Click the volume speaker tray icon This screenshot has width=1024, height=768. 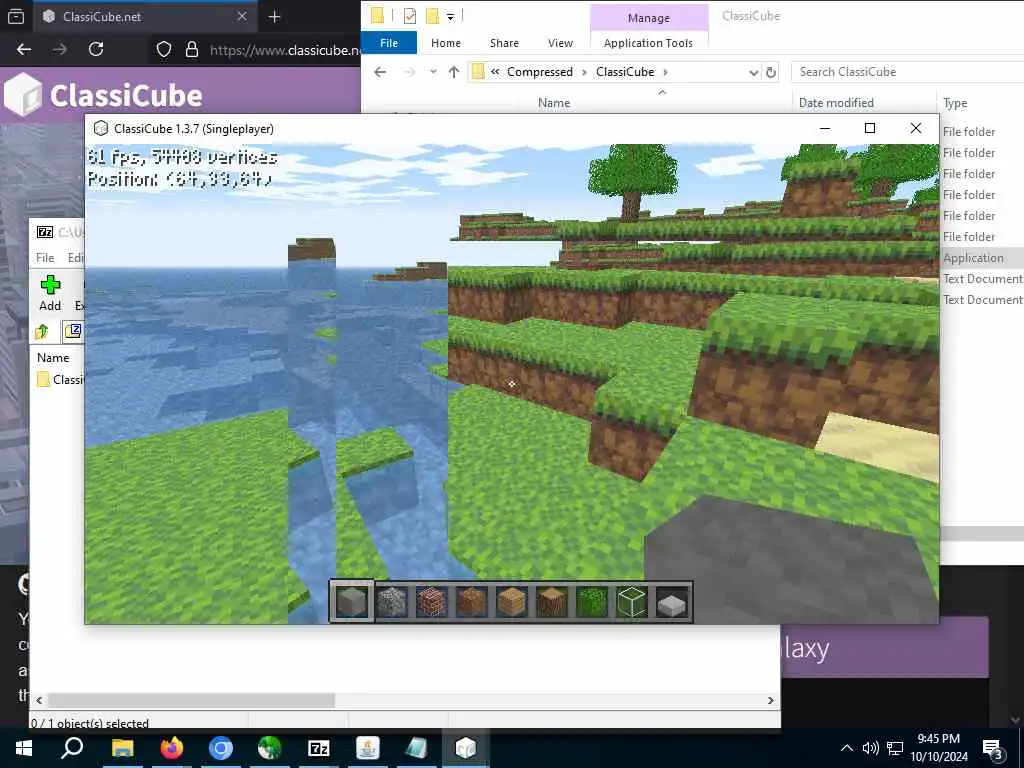click(x=871, y=748)
